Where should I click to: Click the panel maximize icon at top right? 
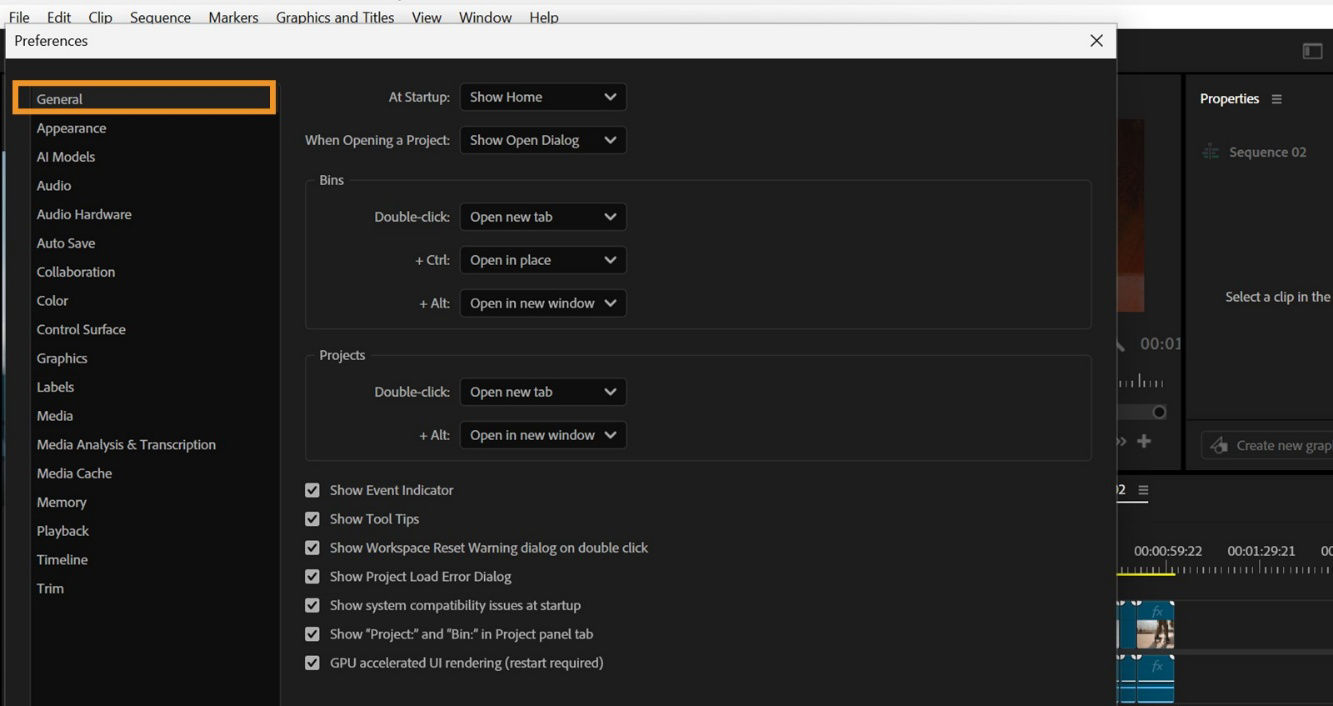pos(1312,50)
